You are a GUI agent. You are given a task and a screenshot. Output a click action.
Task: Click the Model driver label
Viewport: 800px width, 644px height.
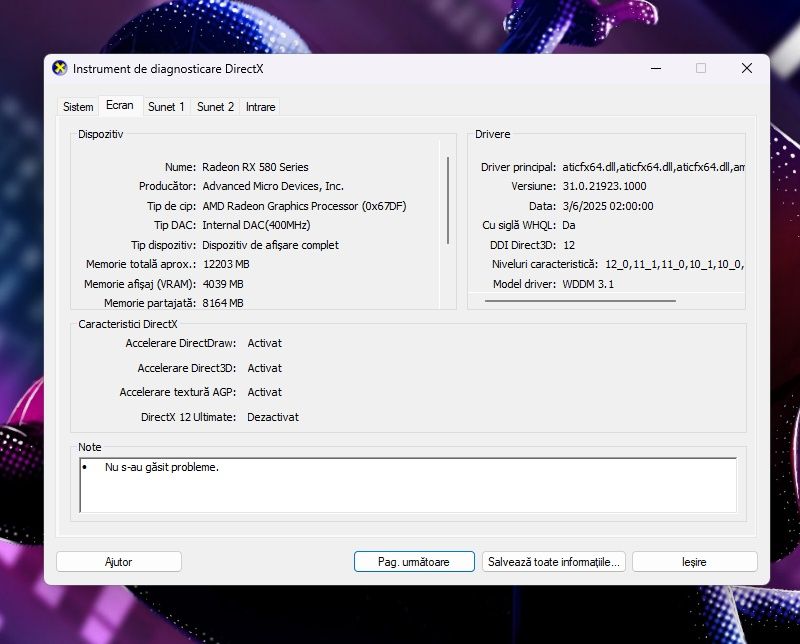[x=524, y=284]
